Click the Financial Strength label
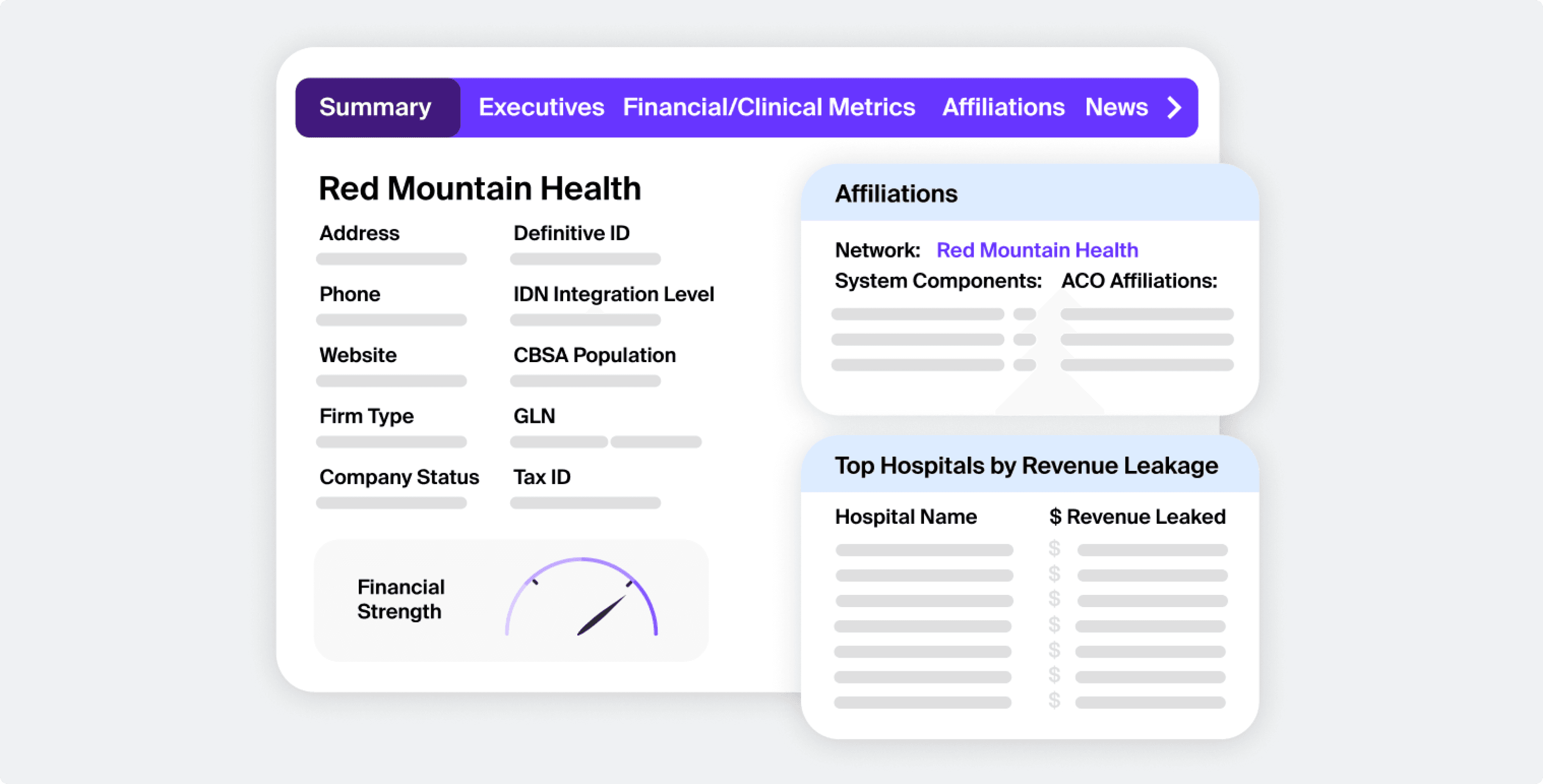Screen dimensions: 1543x784 tap(401, 599)
